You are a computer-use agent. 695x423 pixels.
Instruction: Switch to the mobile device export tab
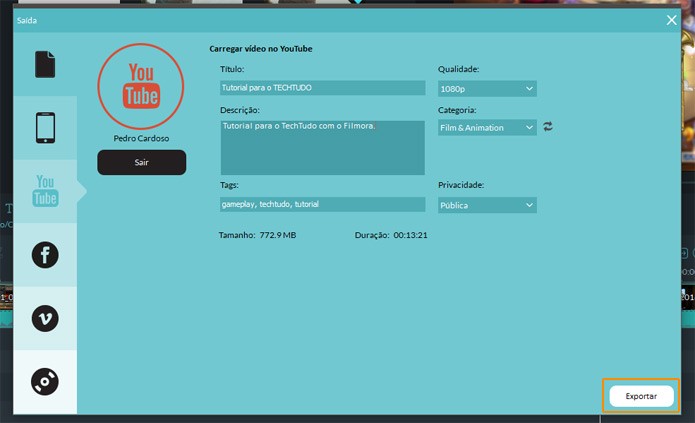[x=45, y=128]
